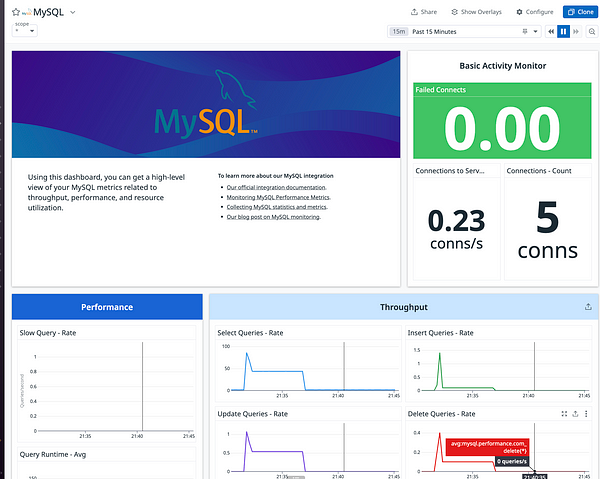The image size is (600, 479).
Task: Click the Performance group header
Action: [x=106, y=307]
